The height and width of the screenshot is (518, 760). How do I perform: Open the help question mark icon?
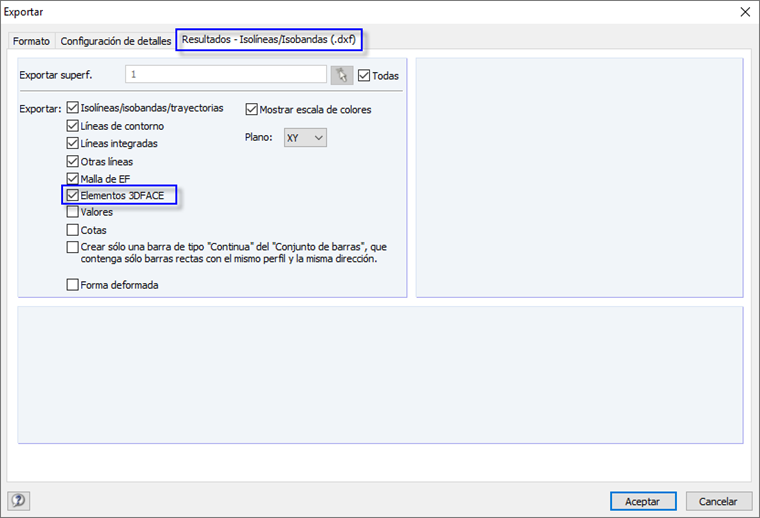click(x=18, y=501)
